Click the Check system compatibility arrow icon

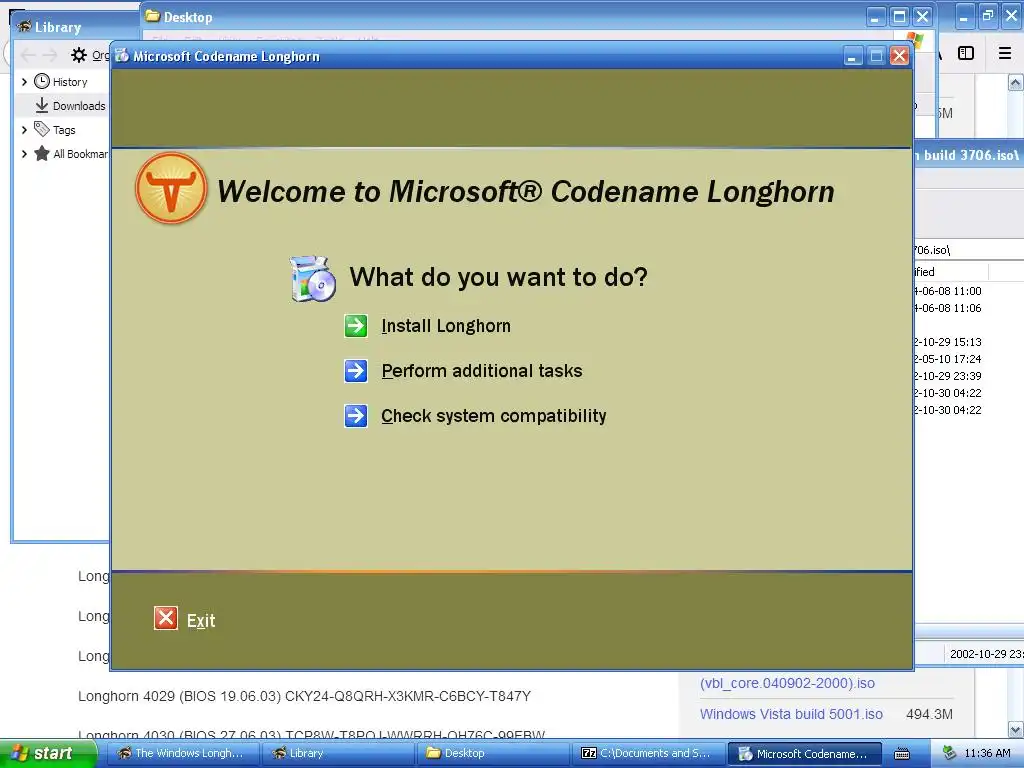point(356,415)
